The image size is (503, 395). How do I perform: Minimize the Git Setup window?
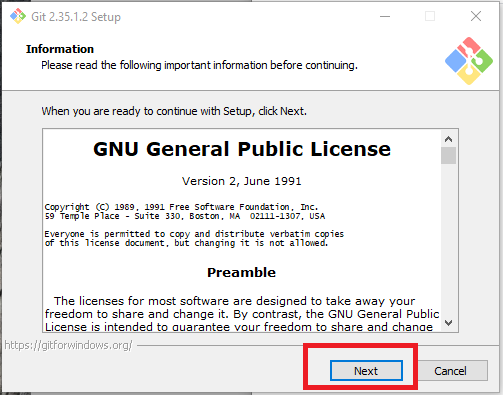tap(385, 16)
